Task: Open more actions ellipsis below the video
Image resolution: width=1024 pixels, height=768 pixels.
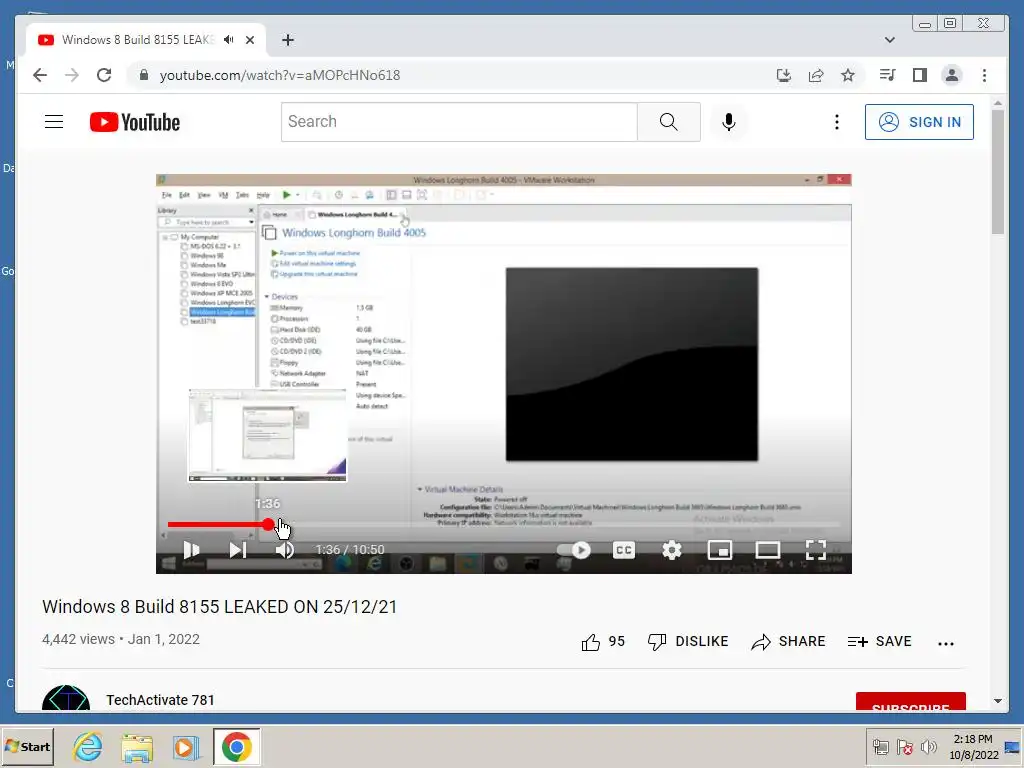Action: pyautogui.click(x=946, y=643)
